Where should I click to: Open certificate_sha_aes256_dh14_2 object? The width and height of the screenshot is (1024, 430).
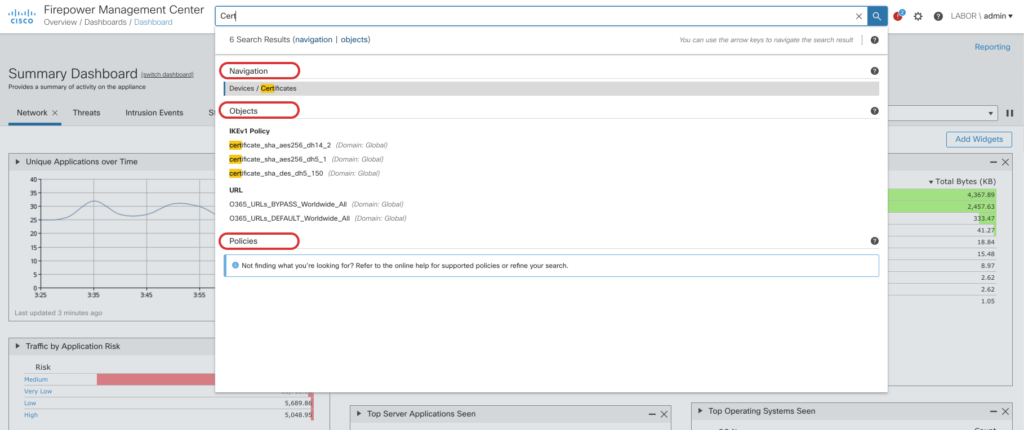tap(280, 144)
